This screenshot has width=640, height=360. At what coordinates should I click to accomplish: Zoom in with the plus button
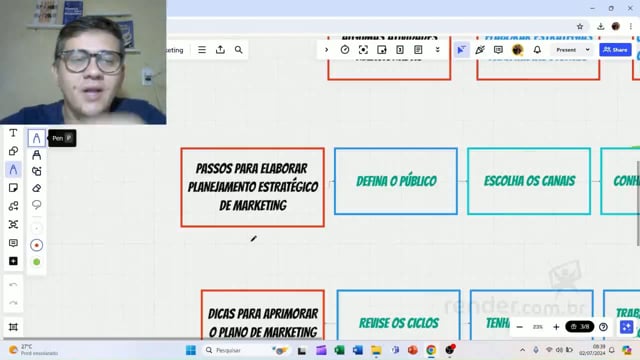click(556, 327)
